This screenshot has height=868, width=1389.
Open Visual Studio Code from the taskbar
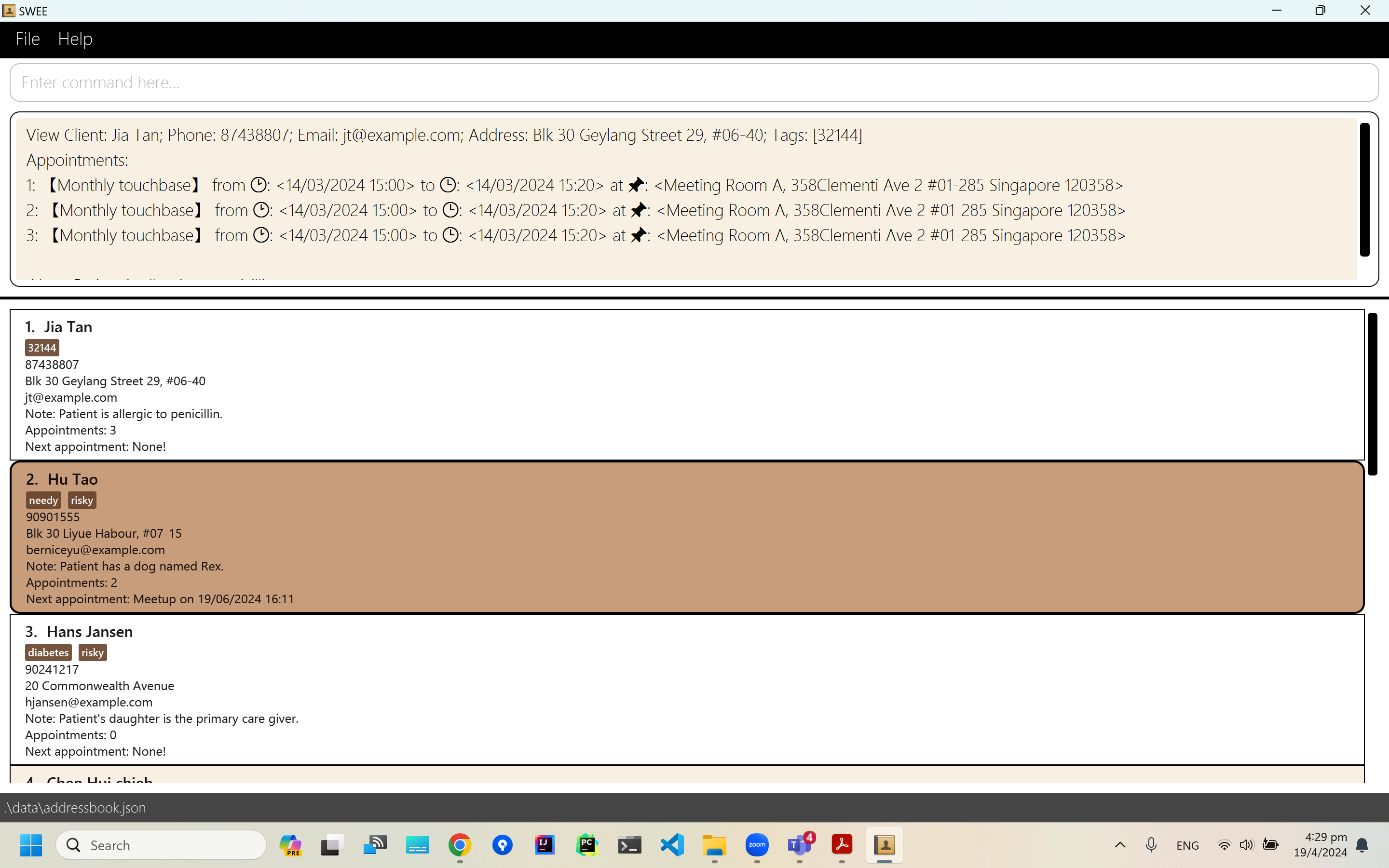(x=672, y=845)
